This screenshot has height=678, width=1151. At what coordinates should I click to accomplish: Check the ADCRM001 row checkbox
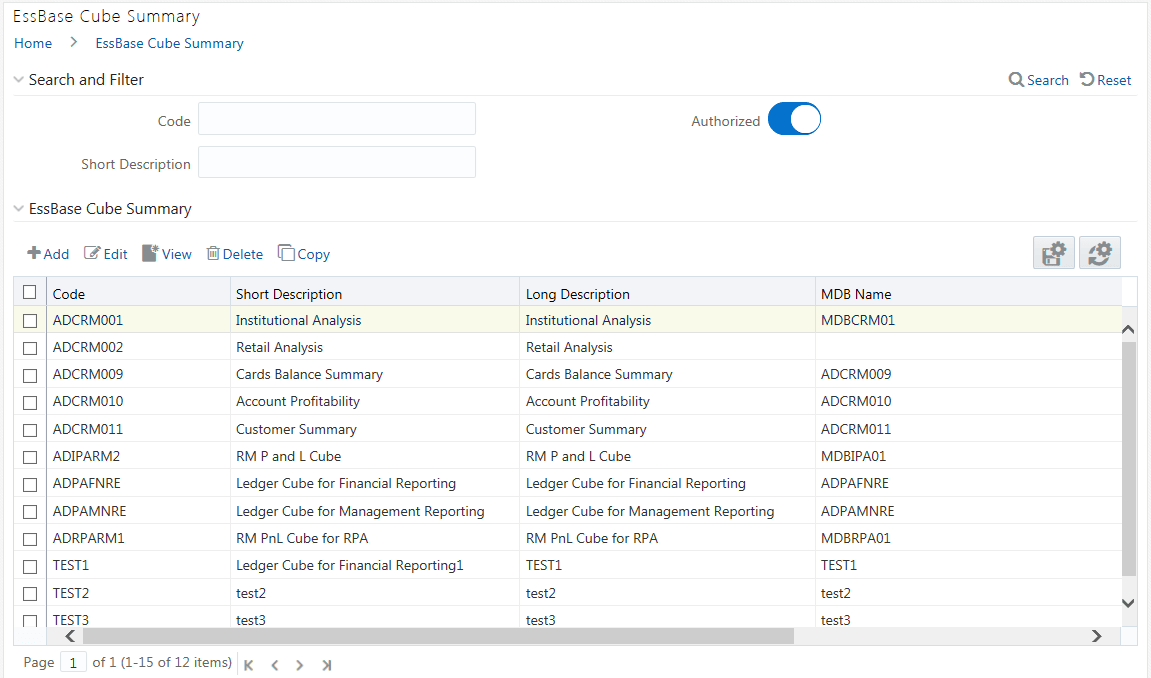pos(30,321)
